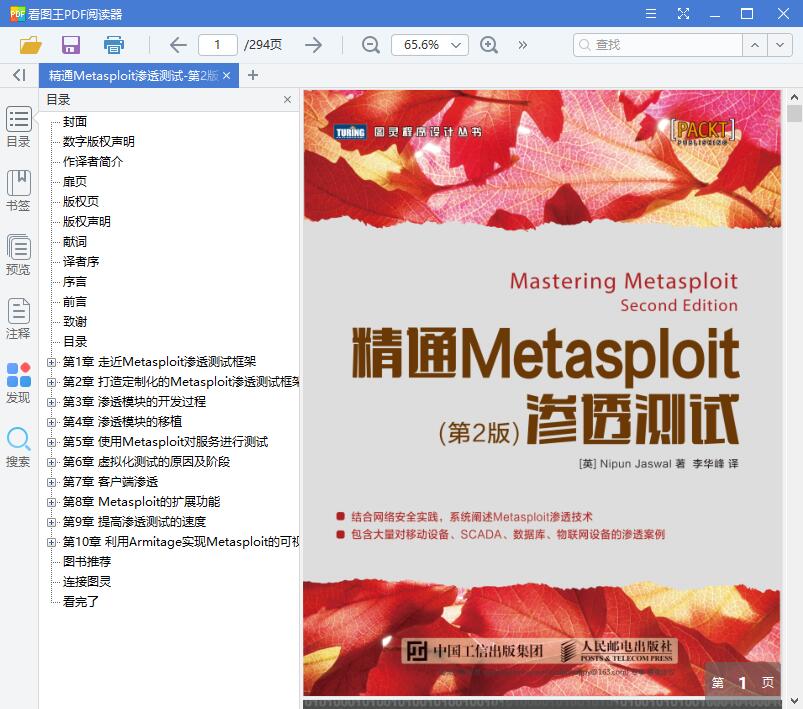Expand 第1章 走近Metasploit渗透测试框架
Image resolution: width=803 pixels, height=709 pixels.
pyautogui.click(x=51, y=362)
